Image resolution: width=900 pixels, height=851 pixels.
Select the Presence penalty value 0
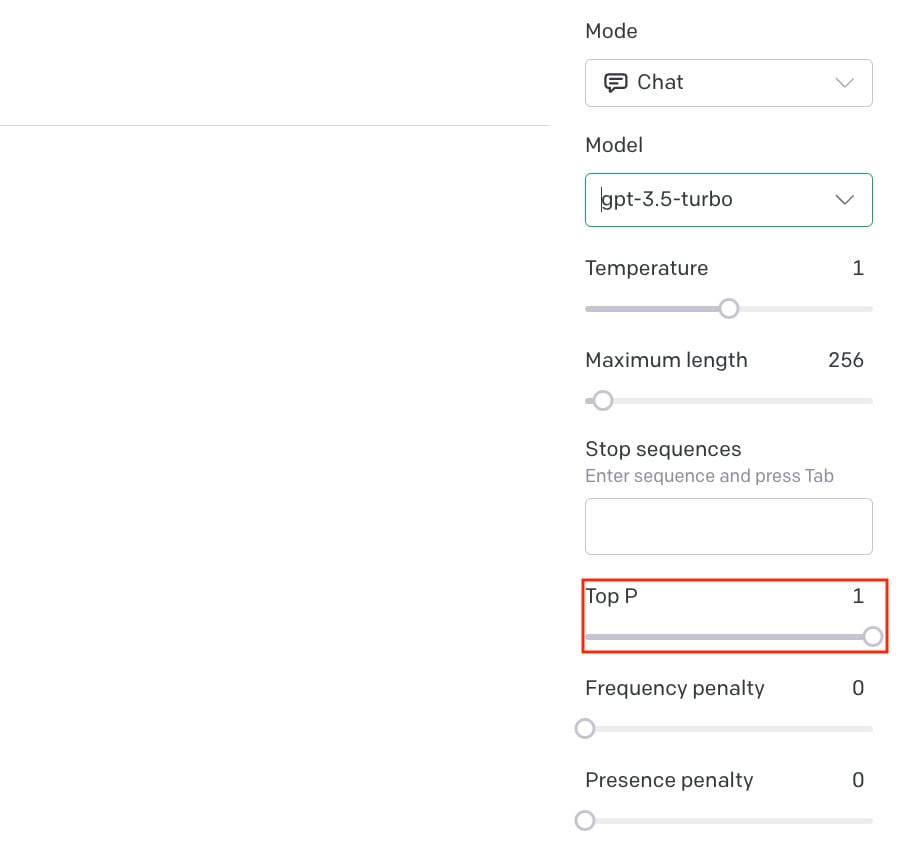(858, 780)
